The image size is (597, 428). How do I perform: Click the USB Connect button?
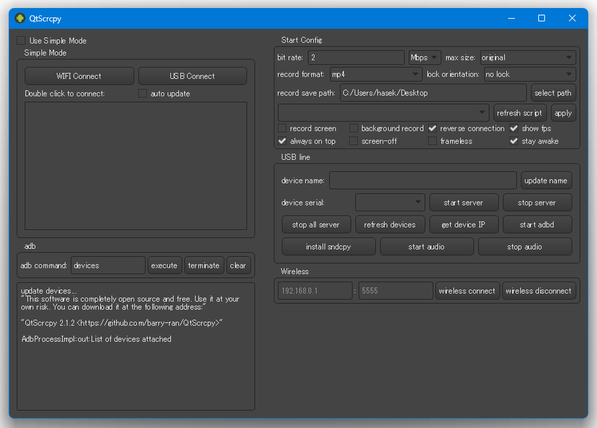click(x=192, y=76)
